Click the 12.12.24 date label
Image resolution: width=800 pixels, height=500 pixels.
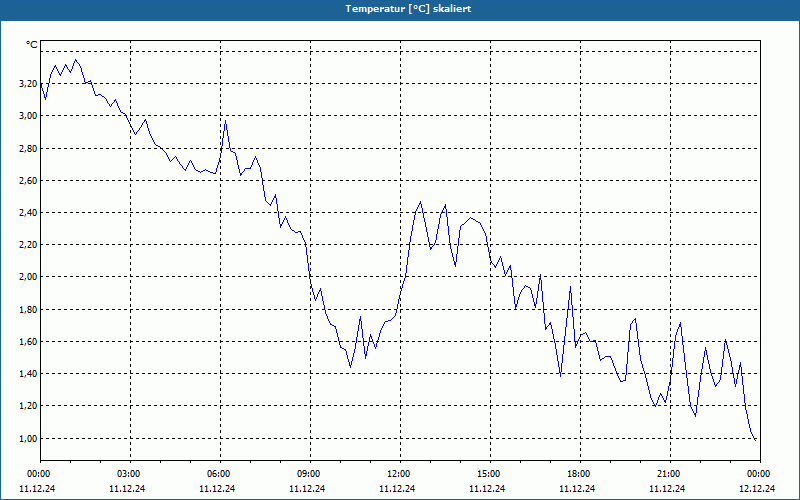coord(757,488)
